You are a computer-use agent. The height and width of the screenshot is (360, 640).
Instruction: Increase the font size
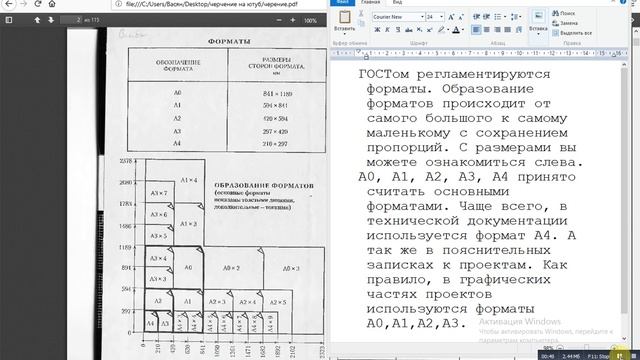(x=451, y=17)
